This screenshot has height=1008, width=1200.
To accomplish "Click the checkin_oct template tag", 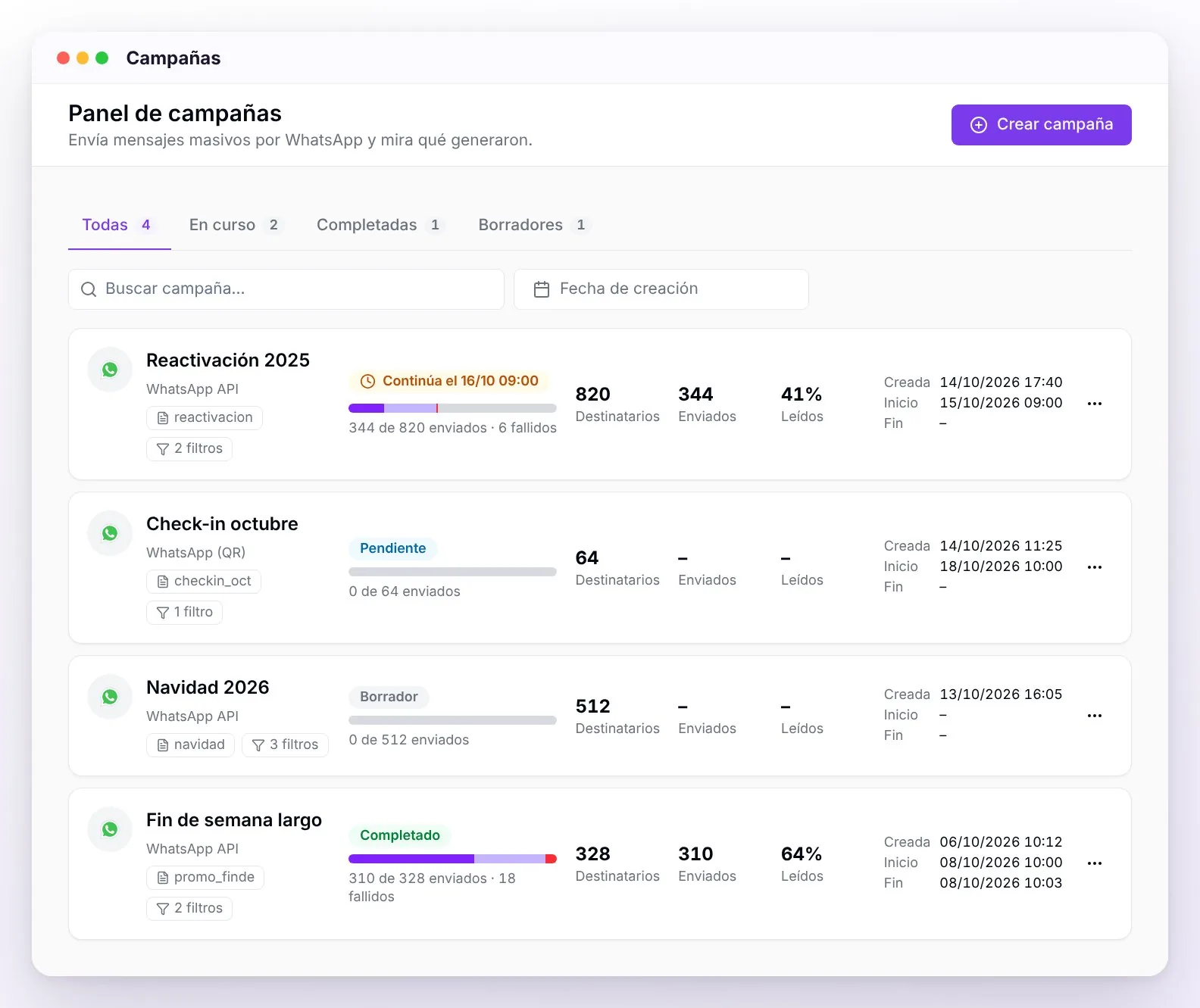I will pos(204,582).
